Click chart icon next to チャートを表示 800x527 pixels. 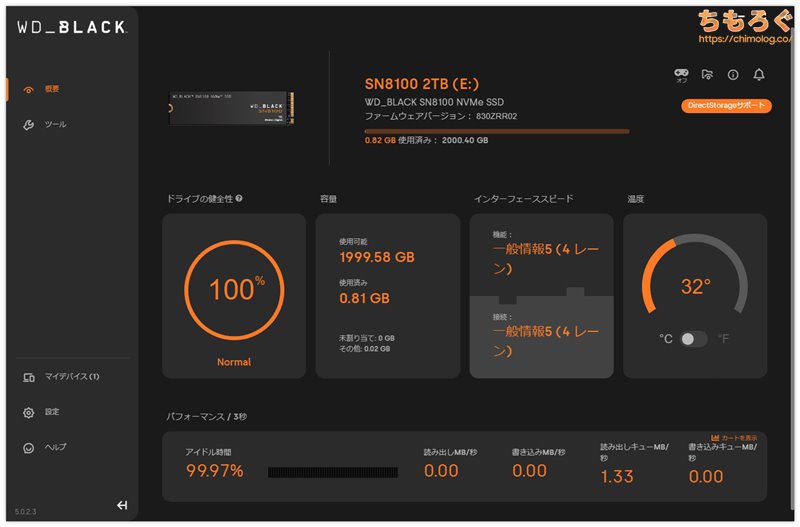click(715, 438)
